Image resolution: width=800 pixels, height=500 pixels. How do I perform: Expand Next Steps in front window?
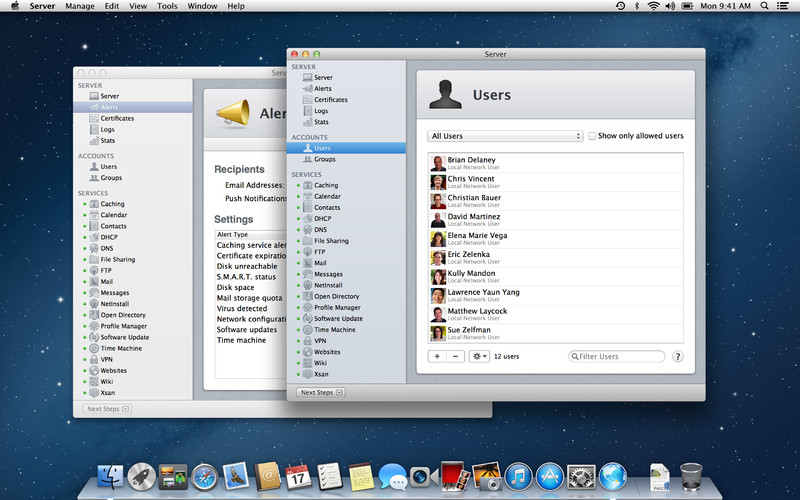point(321,392)
